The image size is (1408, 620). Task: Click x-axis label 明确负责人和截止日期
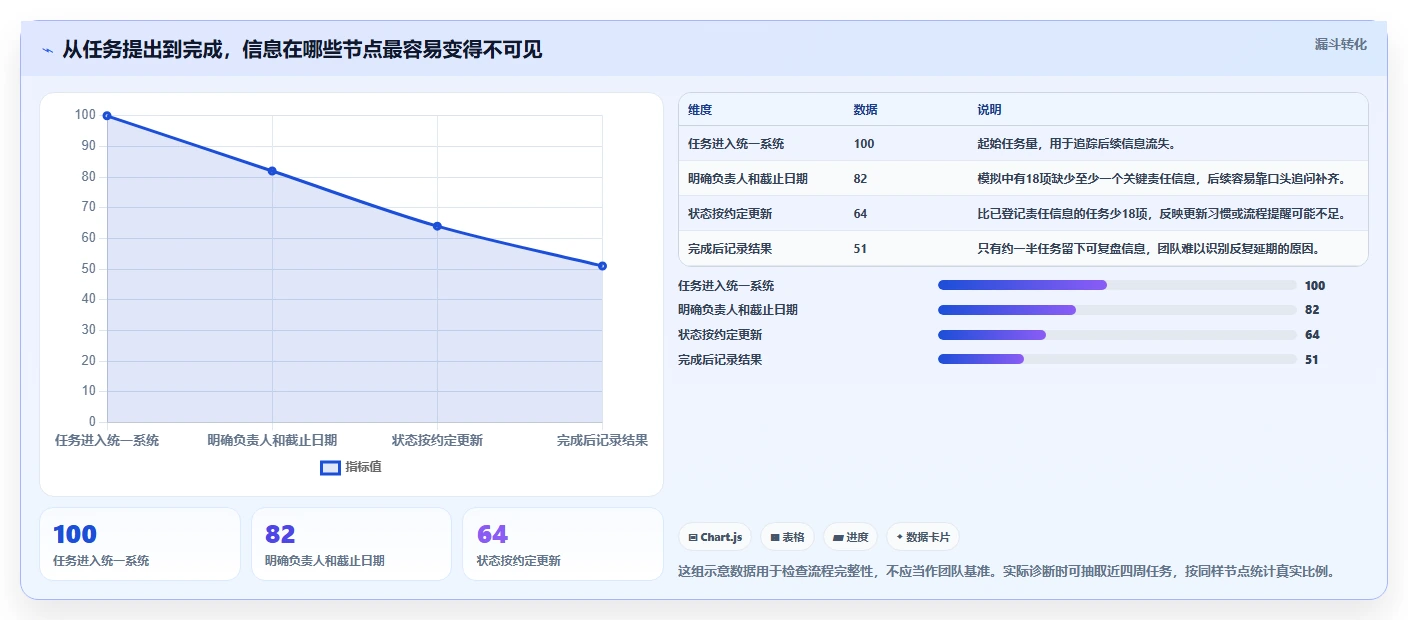[x=272, y=440]
